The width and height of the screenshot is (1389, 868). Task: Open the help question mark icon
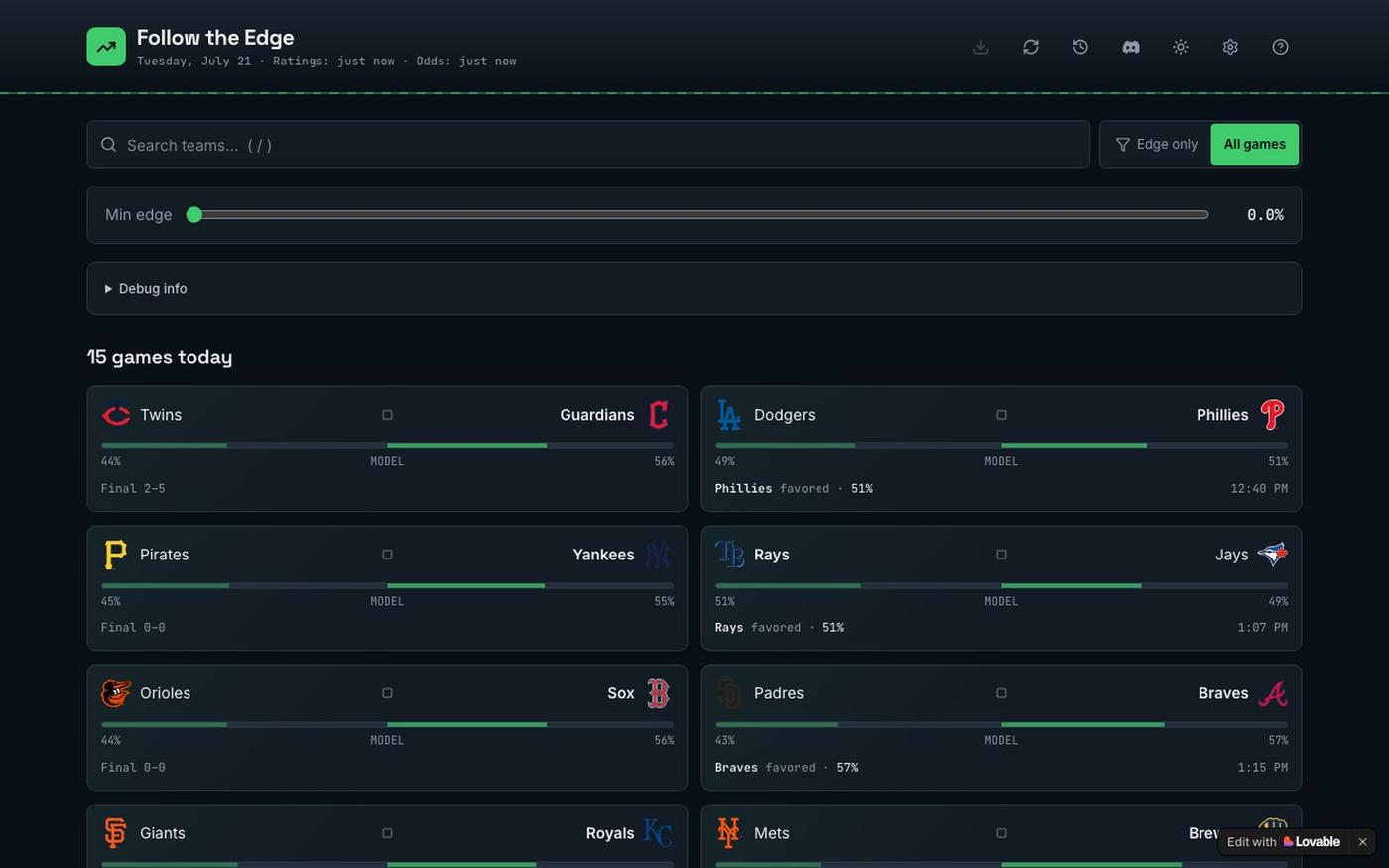tap(1280, 47)
